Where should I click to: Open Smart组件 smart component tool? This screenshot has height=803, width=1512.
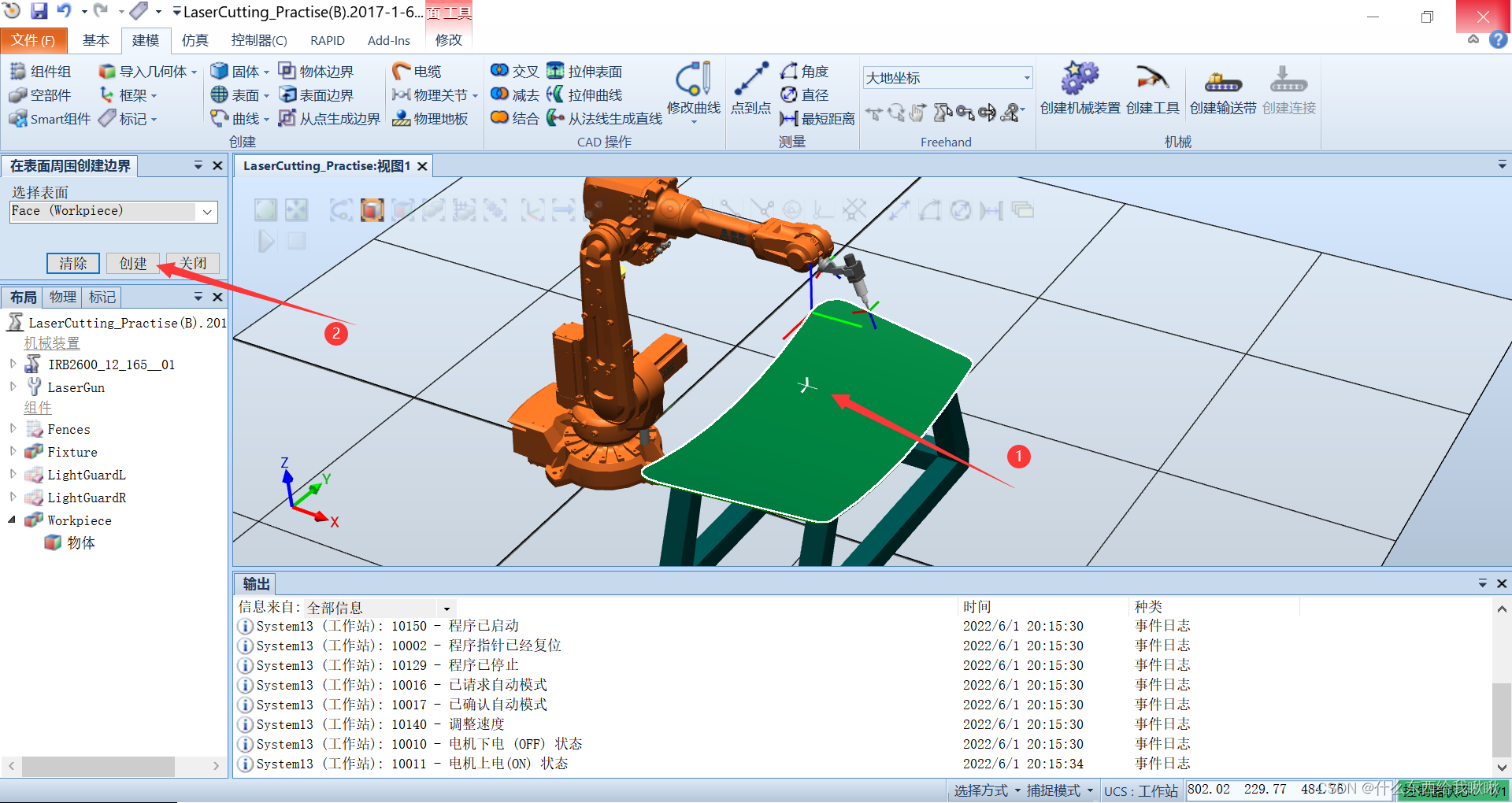coord(50,119)
